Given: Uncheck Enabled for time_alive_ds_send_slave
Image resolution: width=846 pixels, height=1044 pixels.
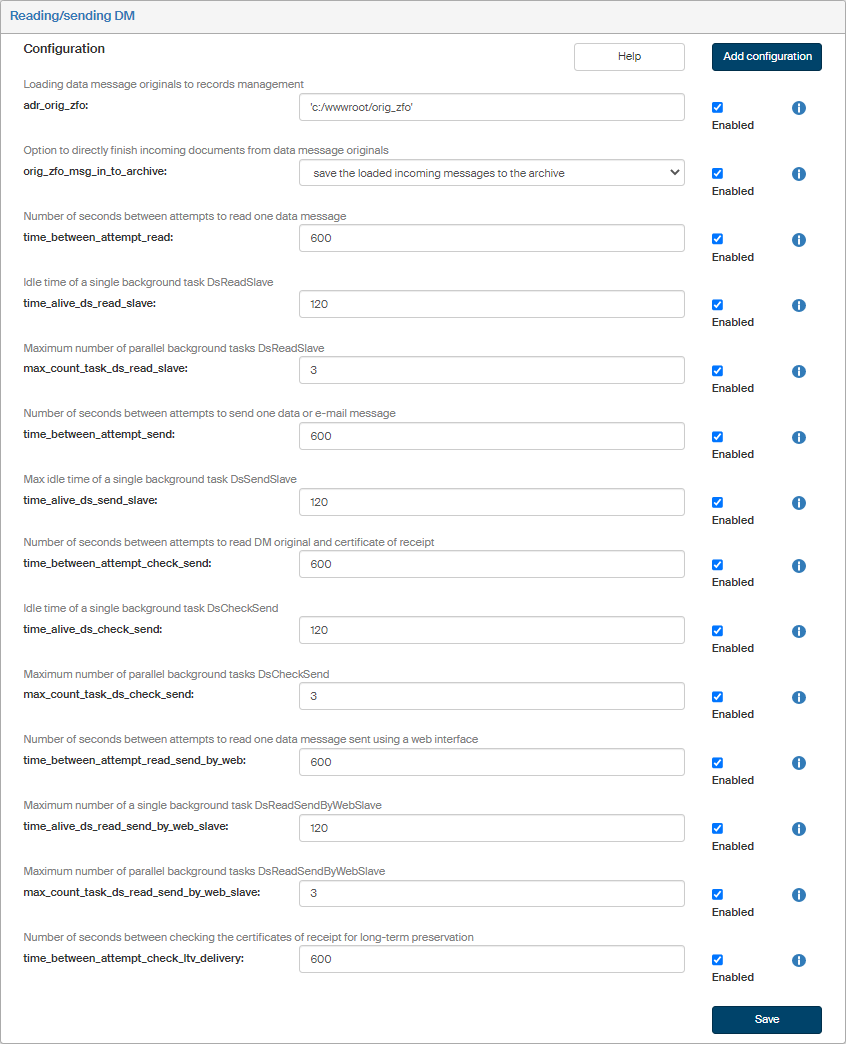Looking at the screenshot, I should (717, 503).
